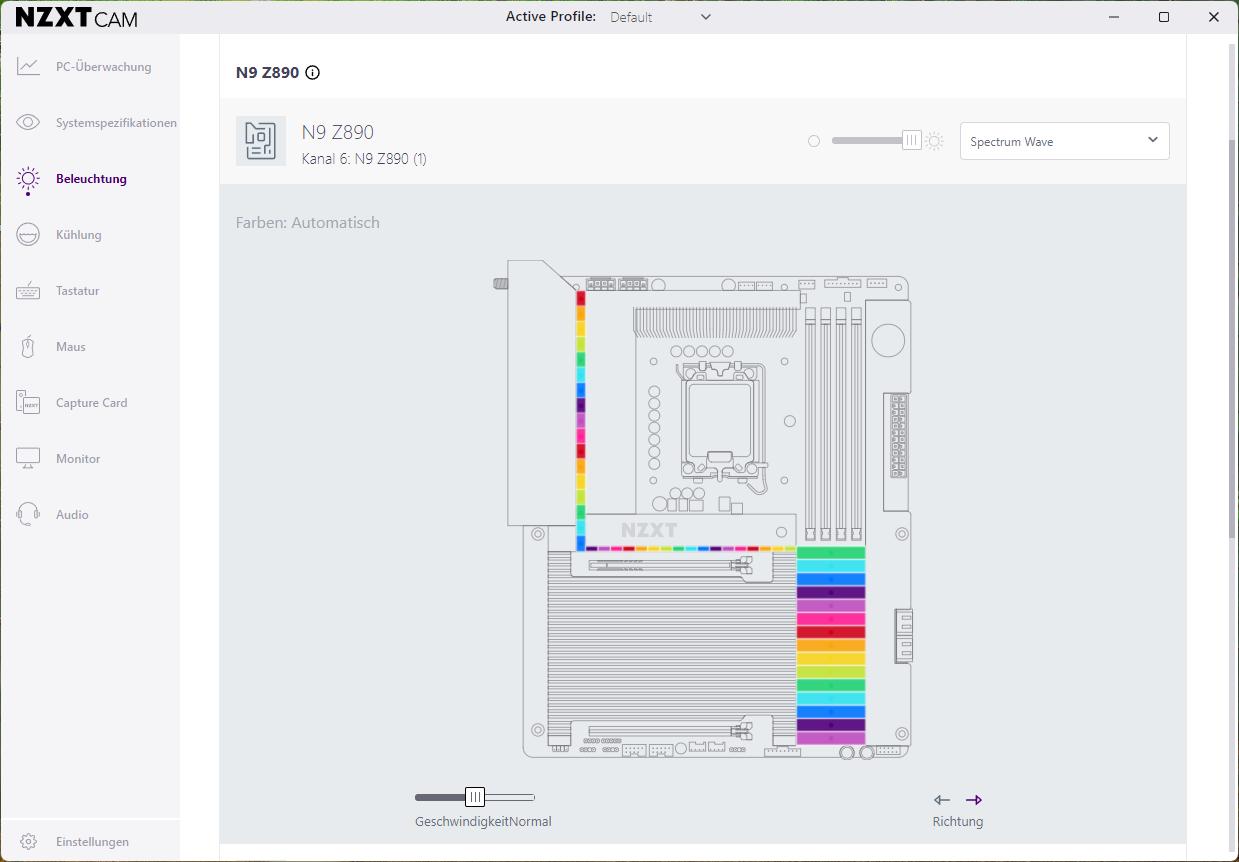Click the Capture Card icon
This screenshot has width=1239, height=862.
28,403
